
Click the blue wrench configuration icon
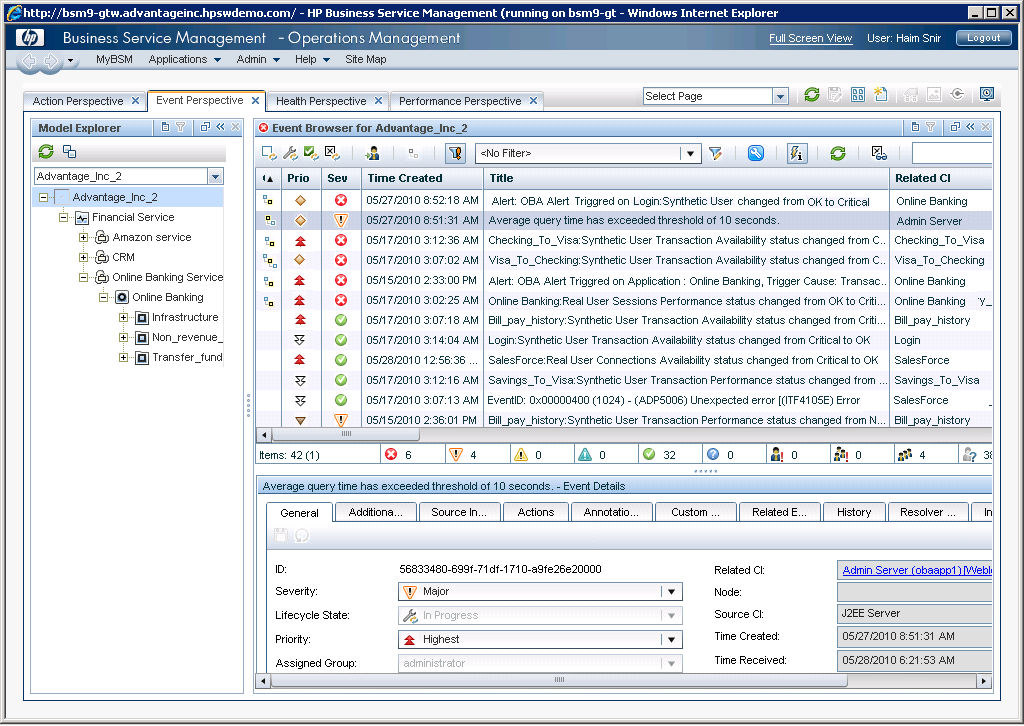pyautogui.click(x=756, y=153)
